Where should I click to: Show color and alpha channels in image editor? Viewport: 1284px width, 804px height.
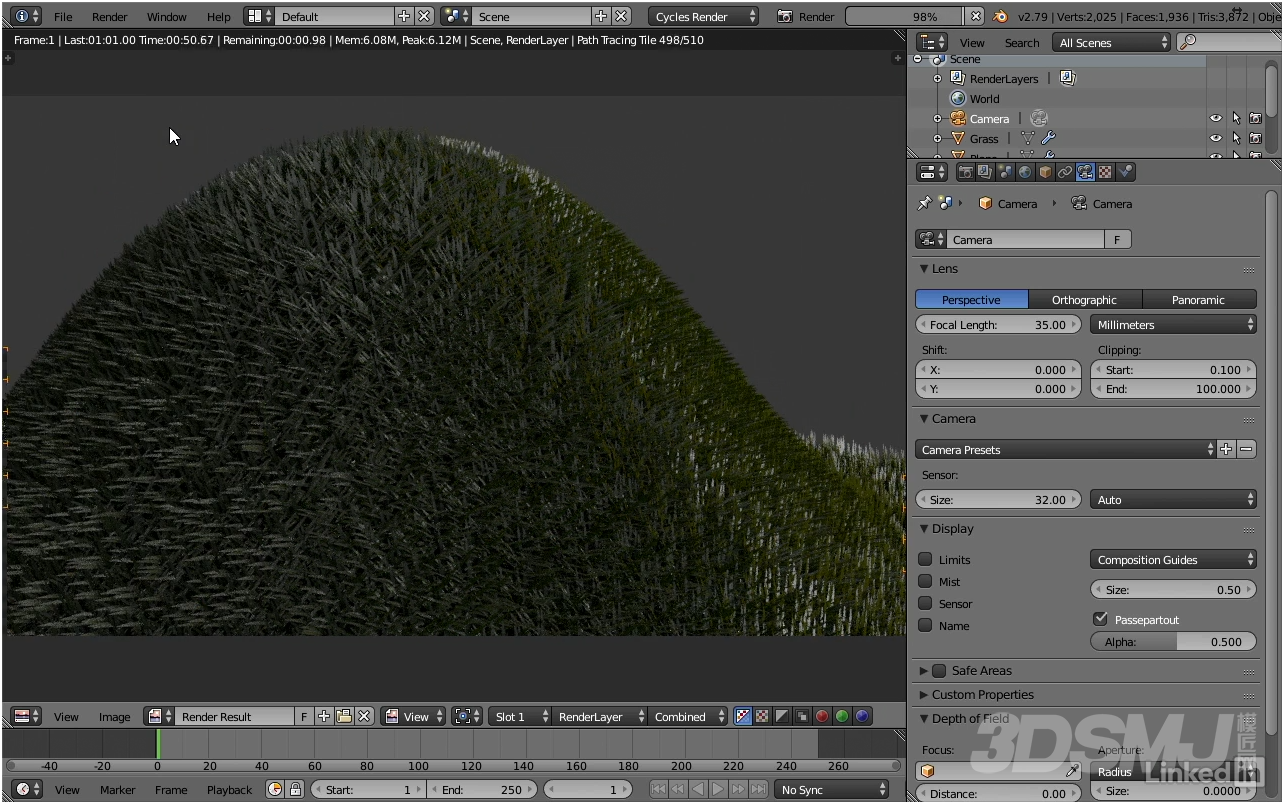point(742,716)
